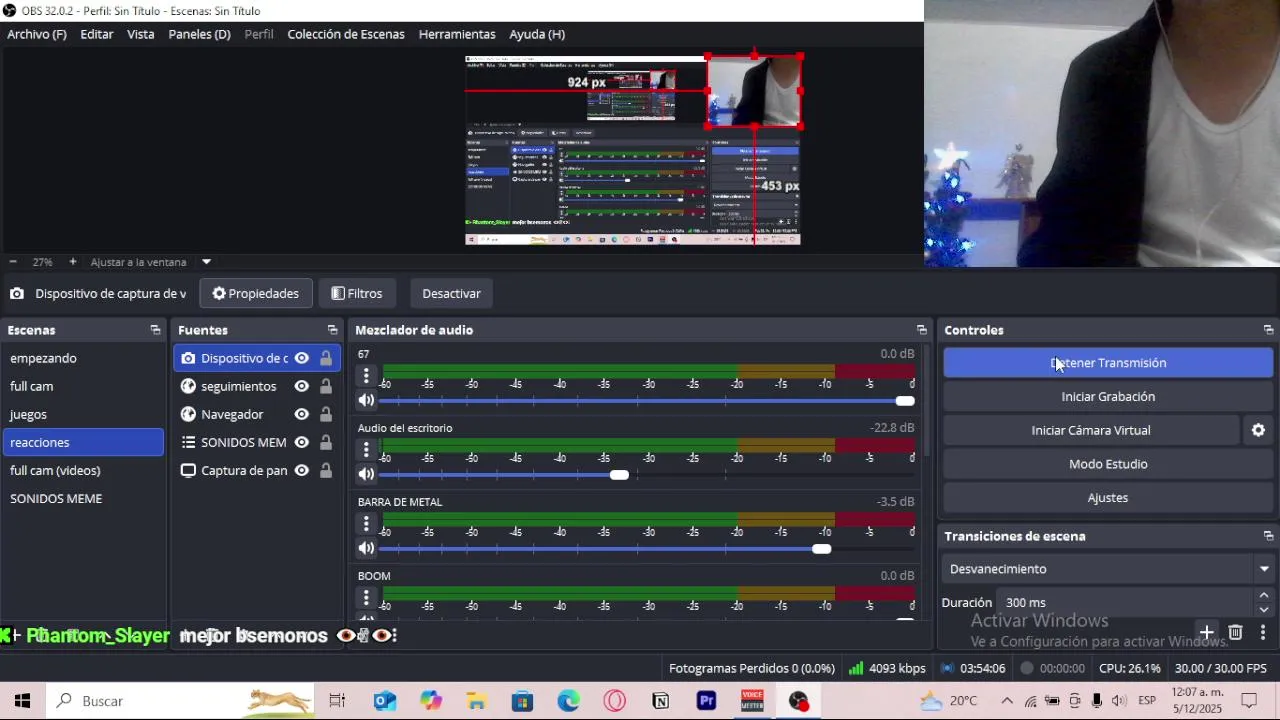
Task: Open the Ayuda (H) menu
Action: coord(537,34)
